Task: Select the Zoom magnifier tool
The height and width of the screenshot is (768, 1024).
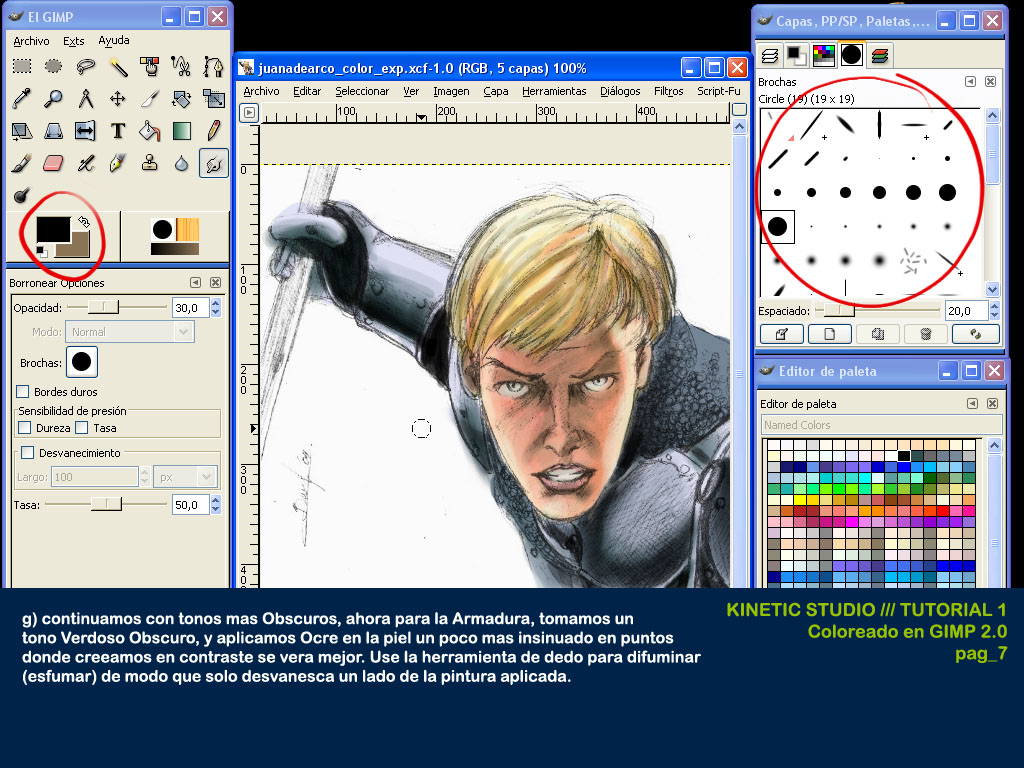Action: (54, 99)
